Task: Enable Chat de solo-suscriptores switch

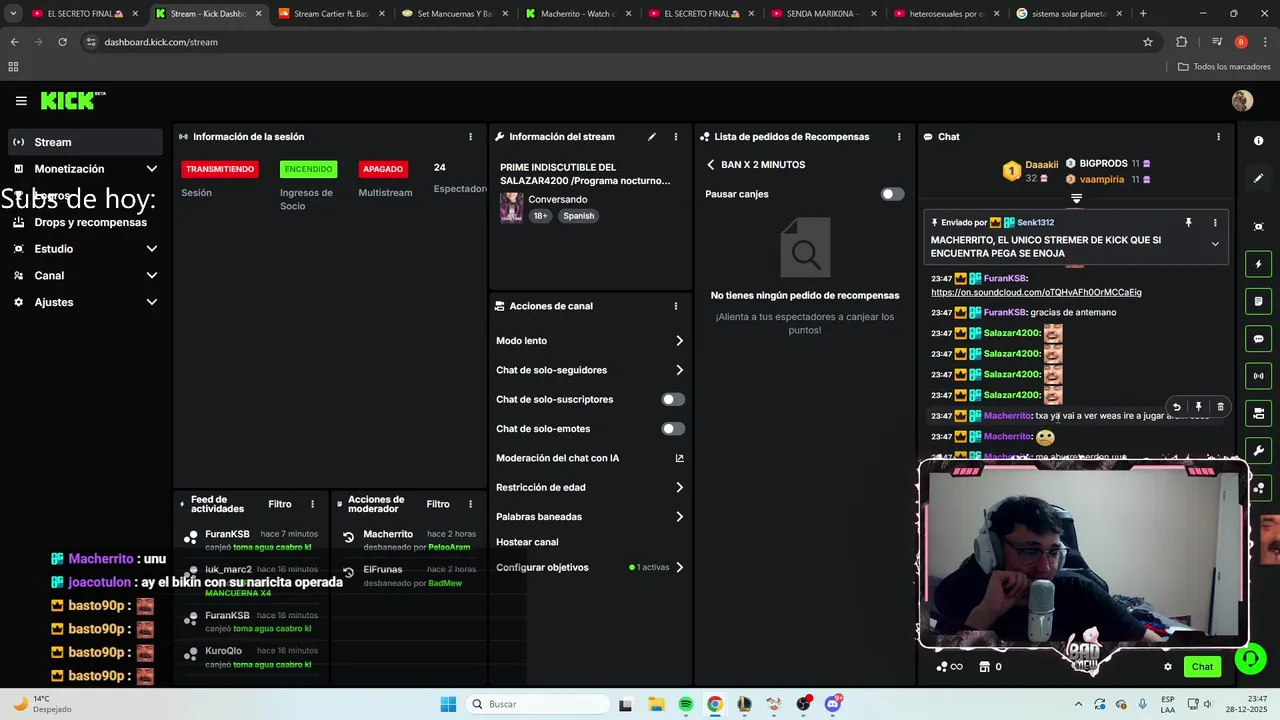Action: (673, 399)
